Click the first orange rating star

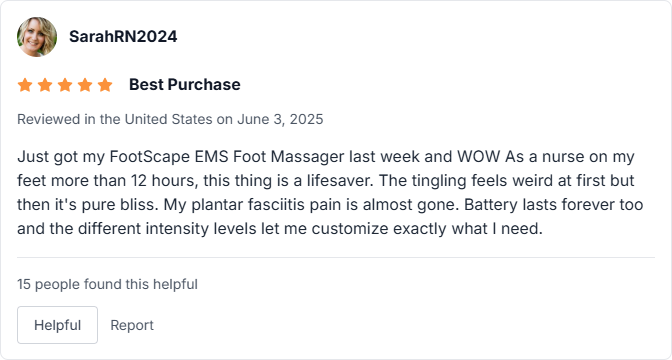pyautogui.click(x=25, y=85)
